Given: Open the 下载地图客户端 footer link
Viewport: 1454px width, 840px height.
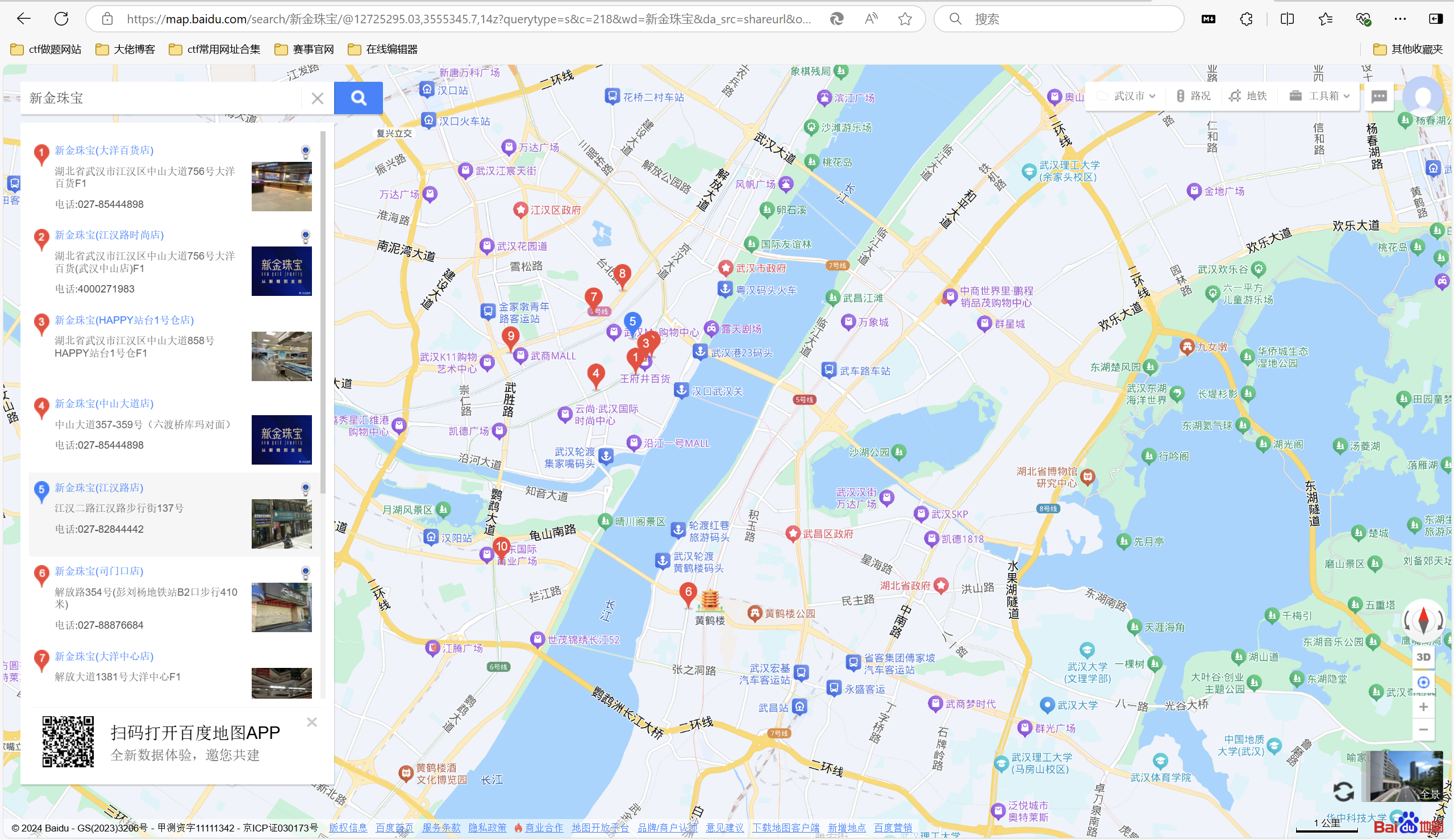Looking at the screenshot, I should (786, 828).
